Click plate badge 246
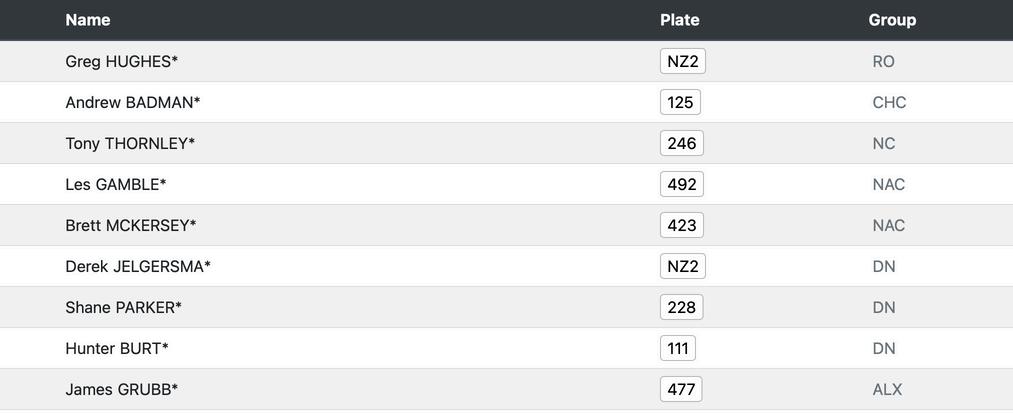Viewport: 1013px width, 417px height. (681, 144)
